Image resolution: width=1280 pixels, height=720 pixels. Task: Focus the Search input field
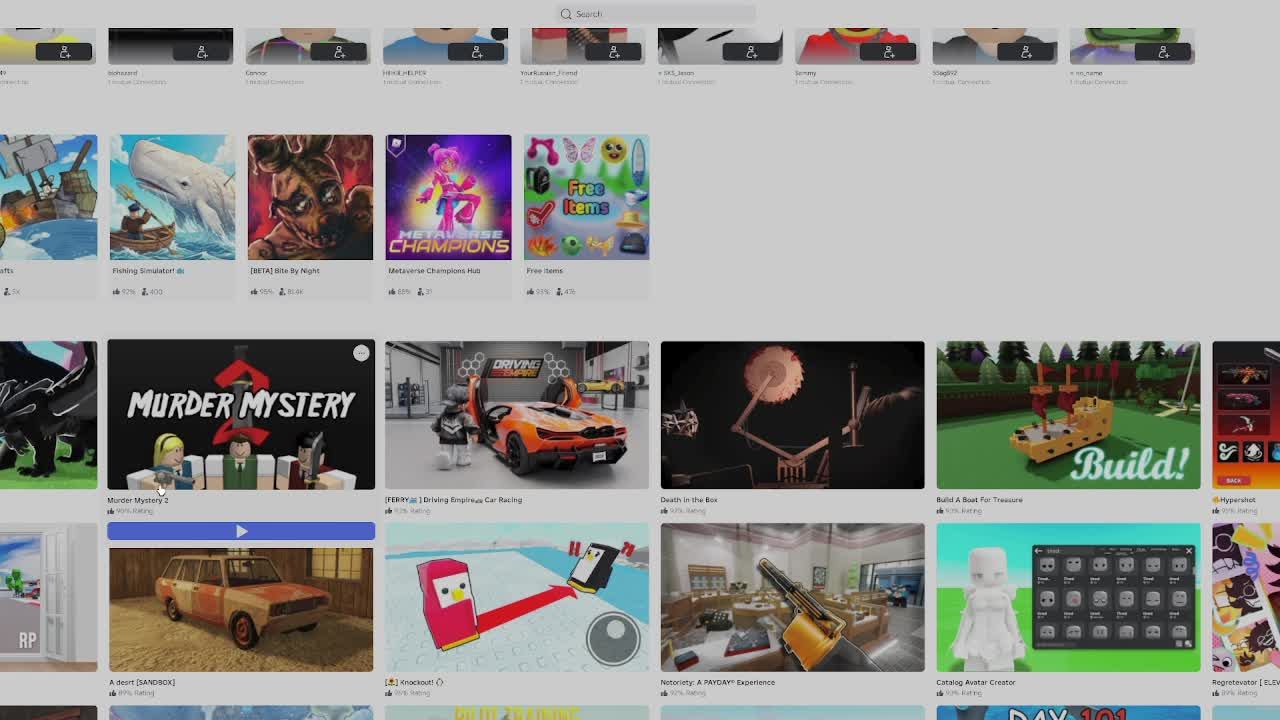tap(656, 14)
